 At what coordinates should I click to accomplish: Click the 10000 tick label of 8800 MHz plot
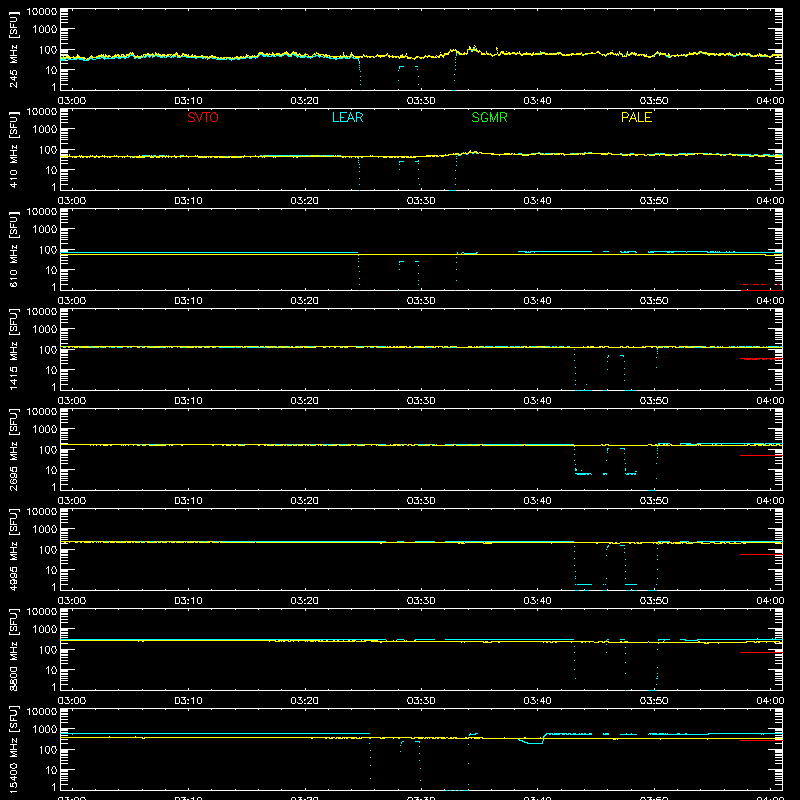42,612
